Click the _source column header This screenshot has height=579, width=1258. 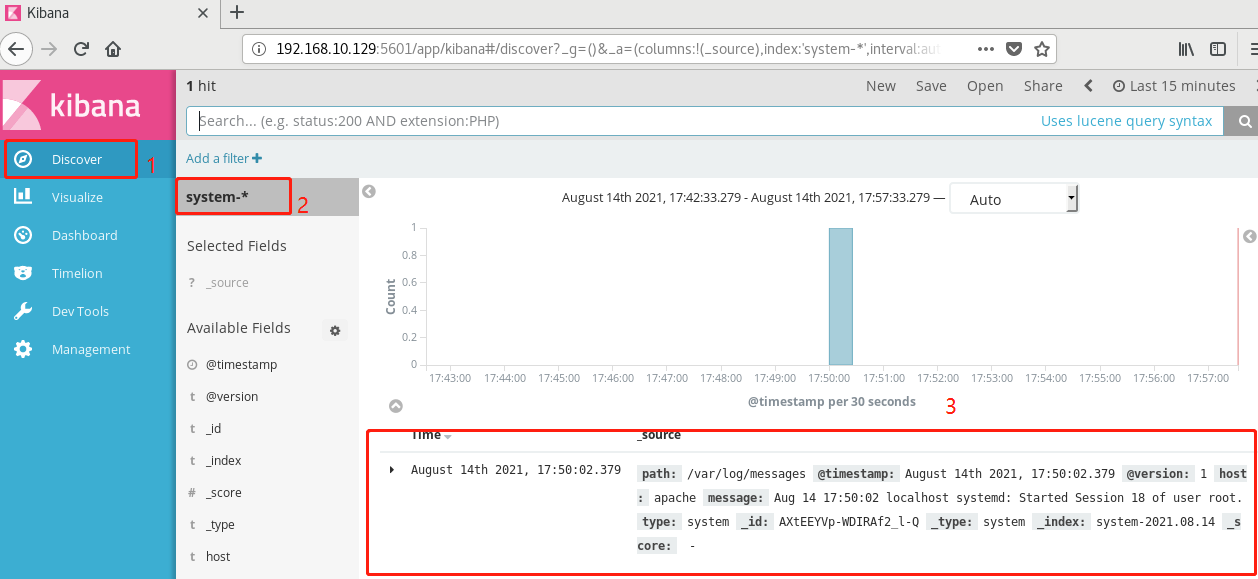pos(659,435)
